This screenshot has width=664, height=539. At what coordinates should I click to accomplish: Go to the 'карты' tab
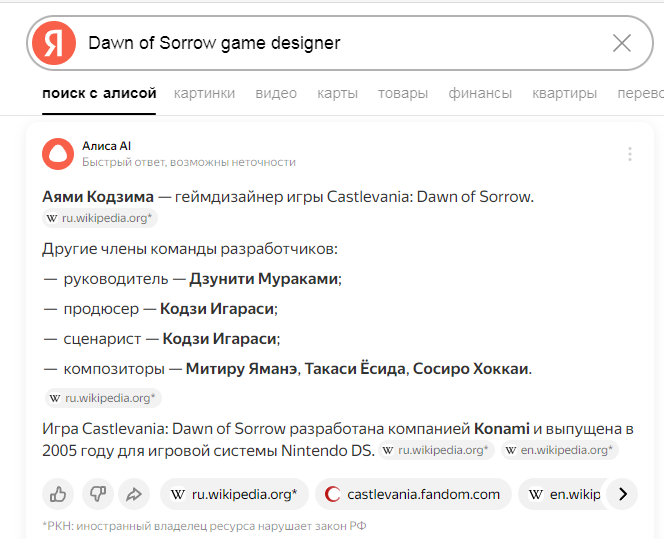point(338,93)
